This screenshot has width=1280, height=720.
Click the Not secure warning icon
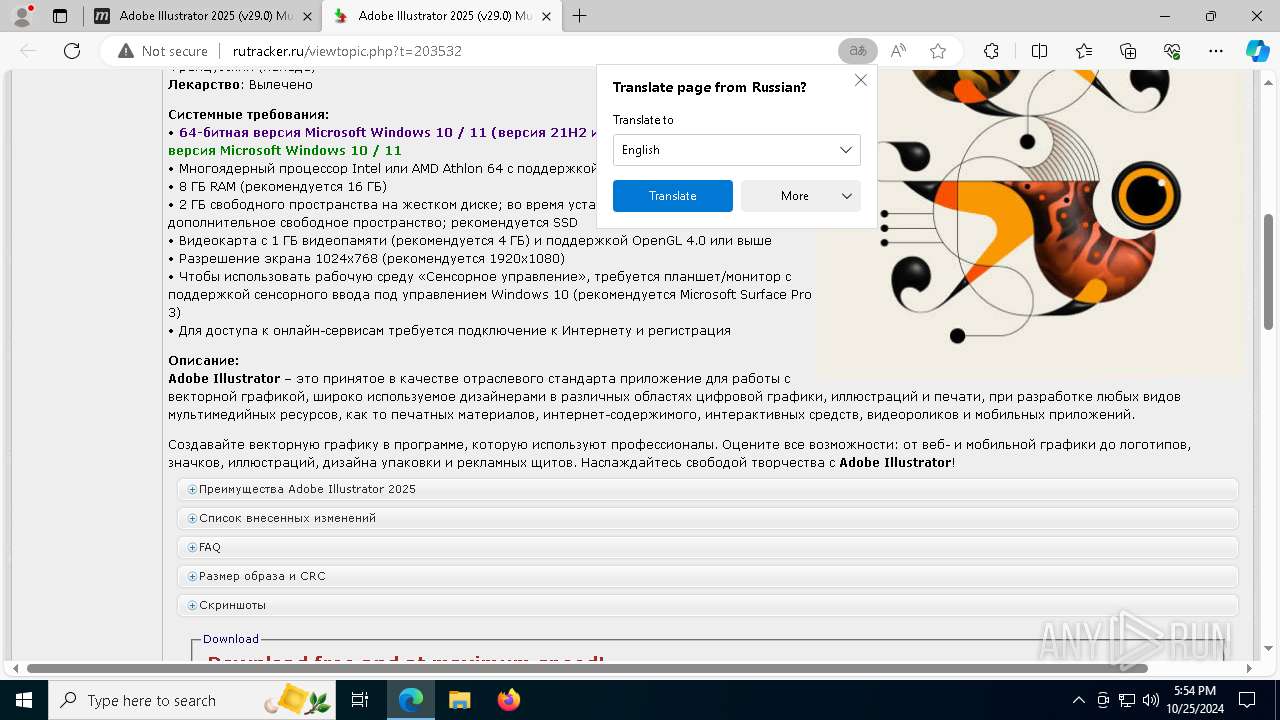pos(126,51)
